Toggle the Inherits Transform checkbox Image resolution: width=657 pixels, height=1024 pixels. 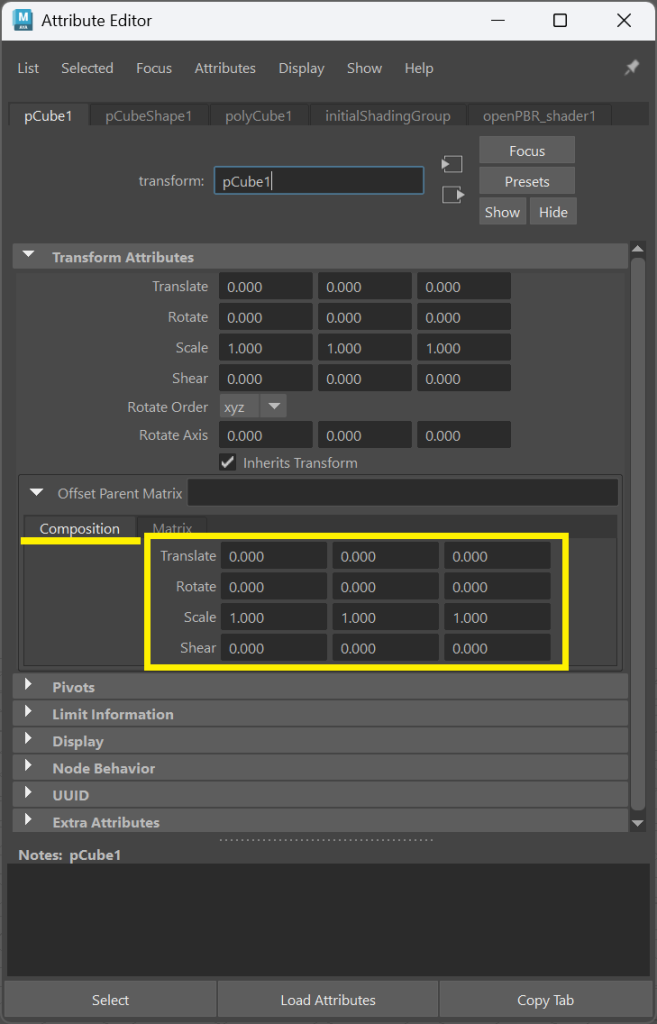tap(227, 463)
